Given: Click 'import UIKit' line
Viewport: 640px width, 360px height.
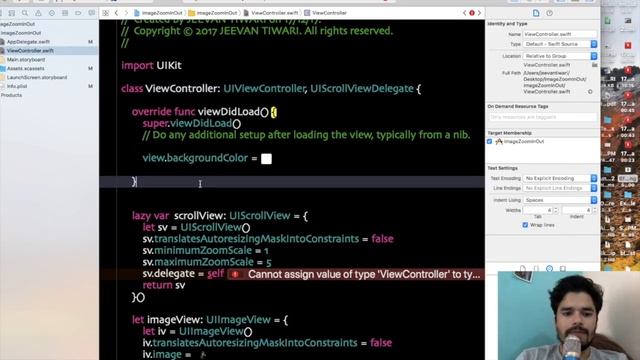Looking at the screenshot, I should (x=151, y=65).
